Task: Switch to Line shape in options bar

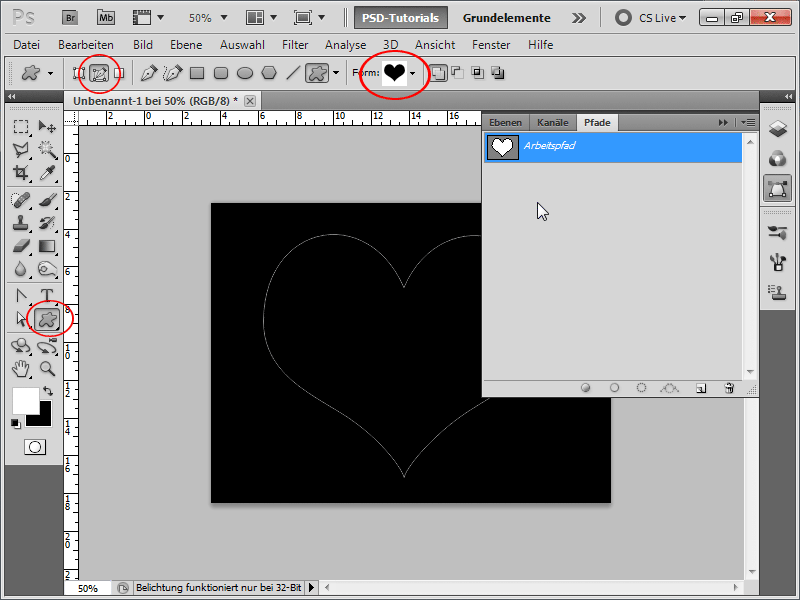Action: 293,73
